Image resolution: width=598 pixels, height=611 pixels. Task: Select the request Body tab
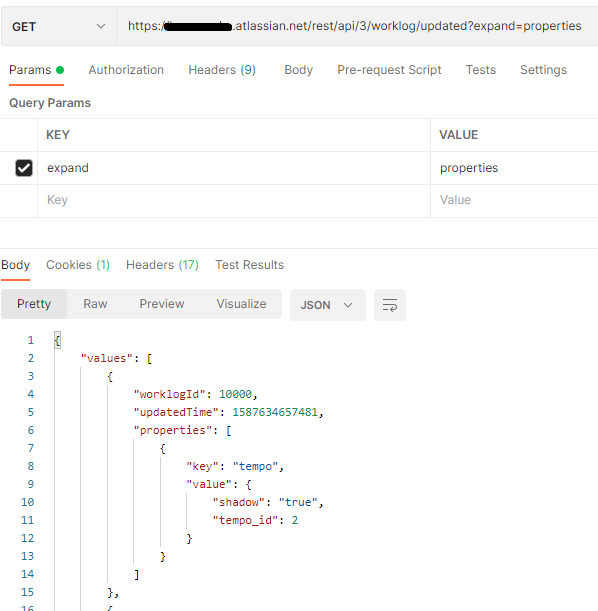[x=298, y=70]
